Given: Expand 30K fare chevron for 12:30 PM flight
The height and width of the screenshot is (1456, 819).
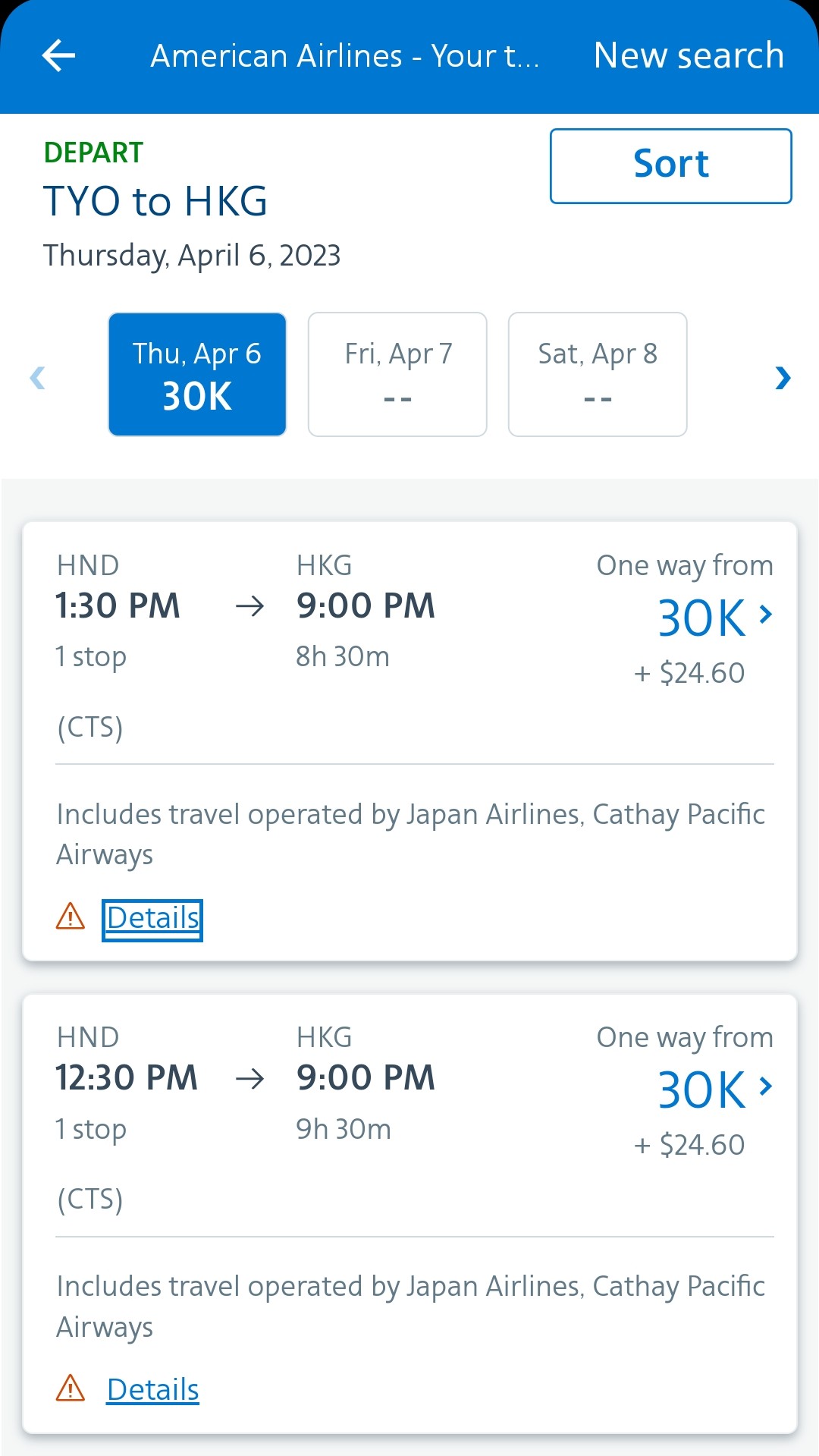Looking at the screenshot, I should [766, 1086].
